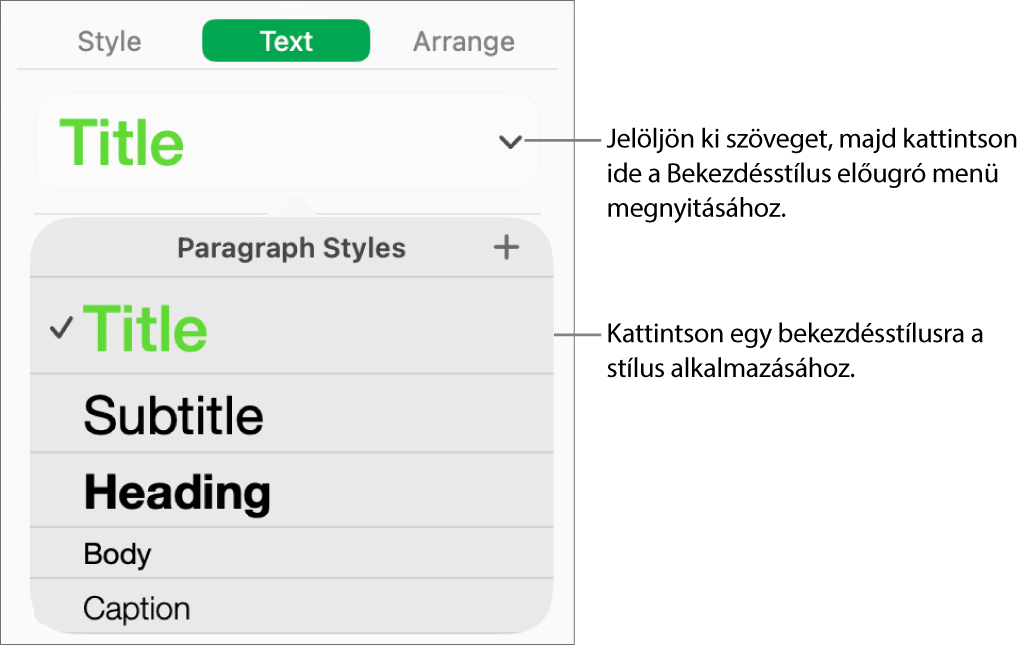This screenshot has height=646, width=1035.
Task: Create a new style using the + button
Action: pyautogui.click(x=507, y=247)
